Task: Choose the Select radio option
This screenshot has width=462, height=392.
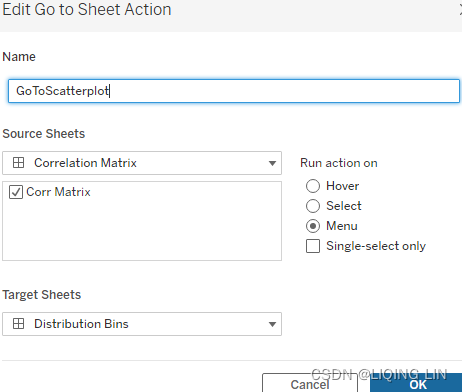Action: pos(313,206)
